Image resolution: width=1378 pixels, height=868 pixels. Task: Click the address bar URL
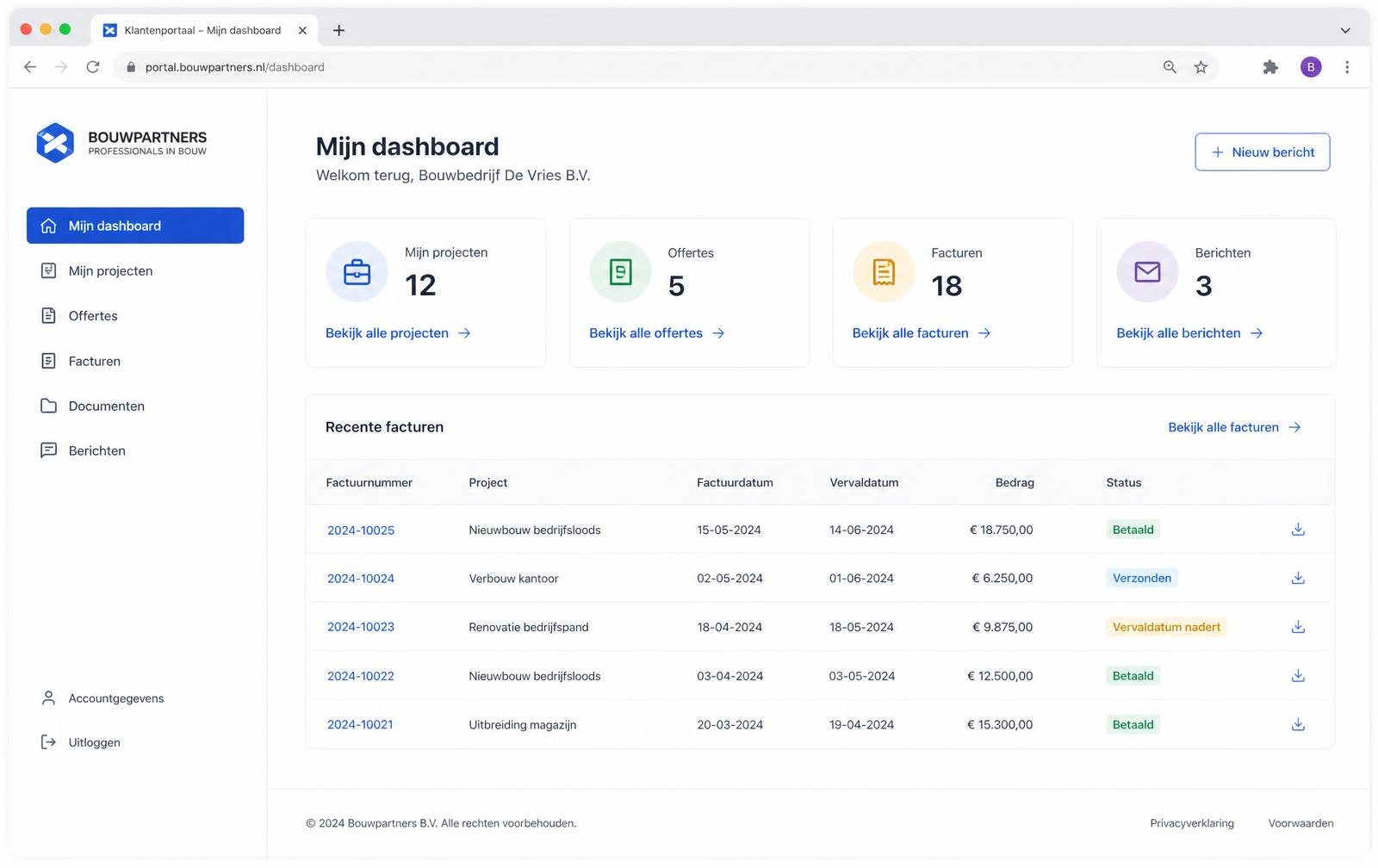(x=235, y=67)
